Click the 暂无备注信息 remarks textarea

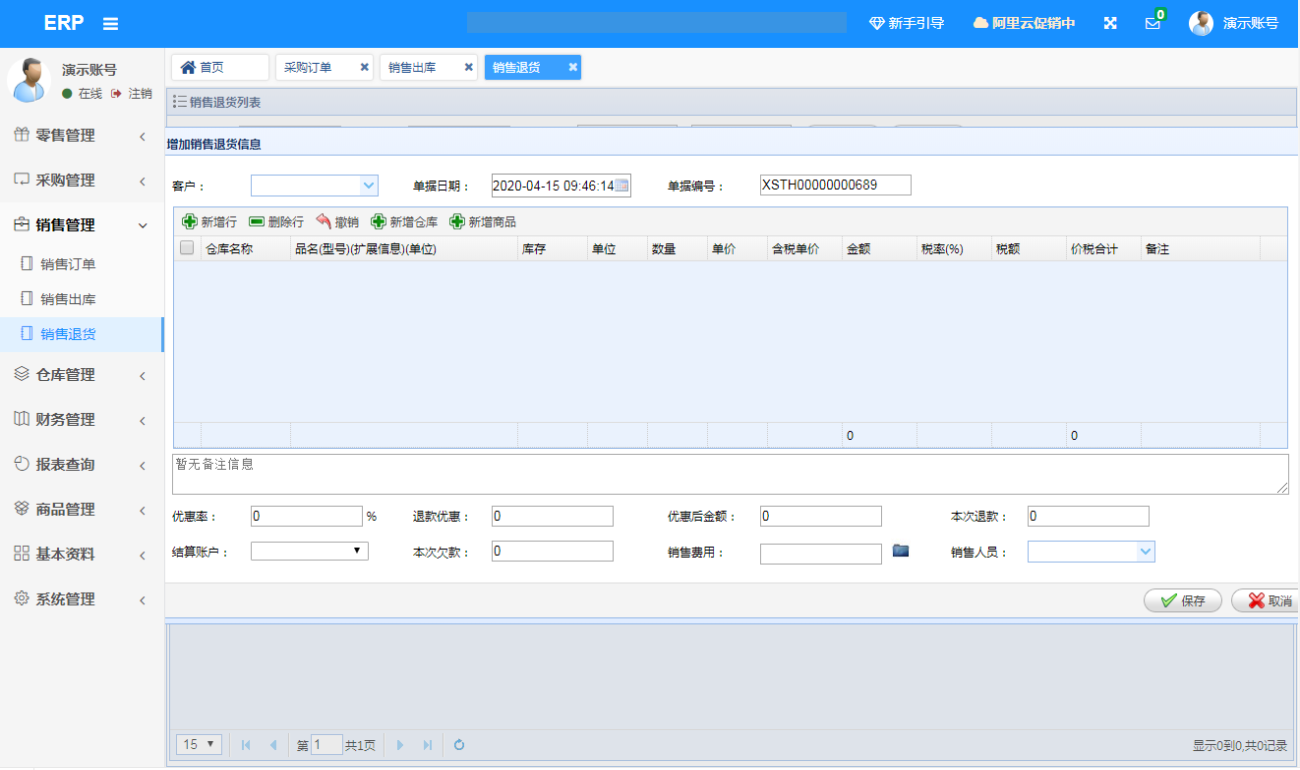pos(730,474)
